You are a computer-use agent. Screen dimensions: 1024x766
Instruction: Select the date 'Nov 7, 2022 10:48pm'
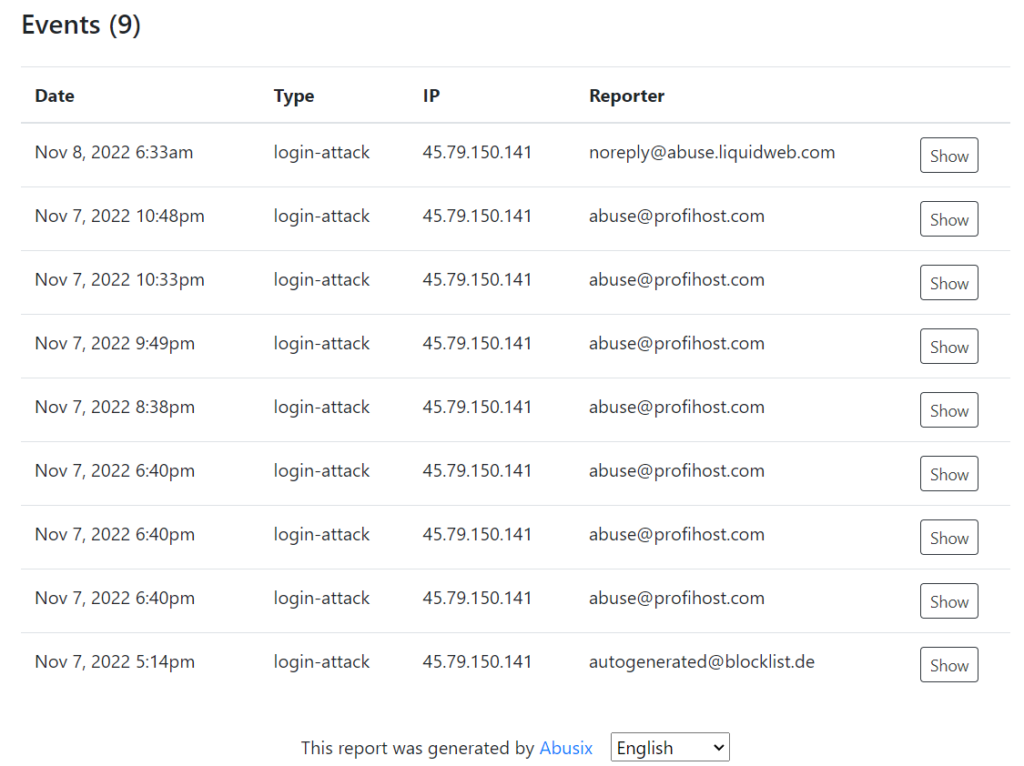[120, 216]
